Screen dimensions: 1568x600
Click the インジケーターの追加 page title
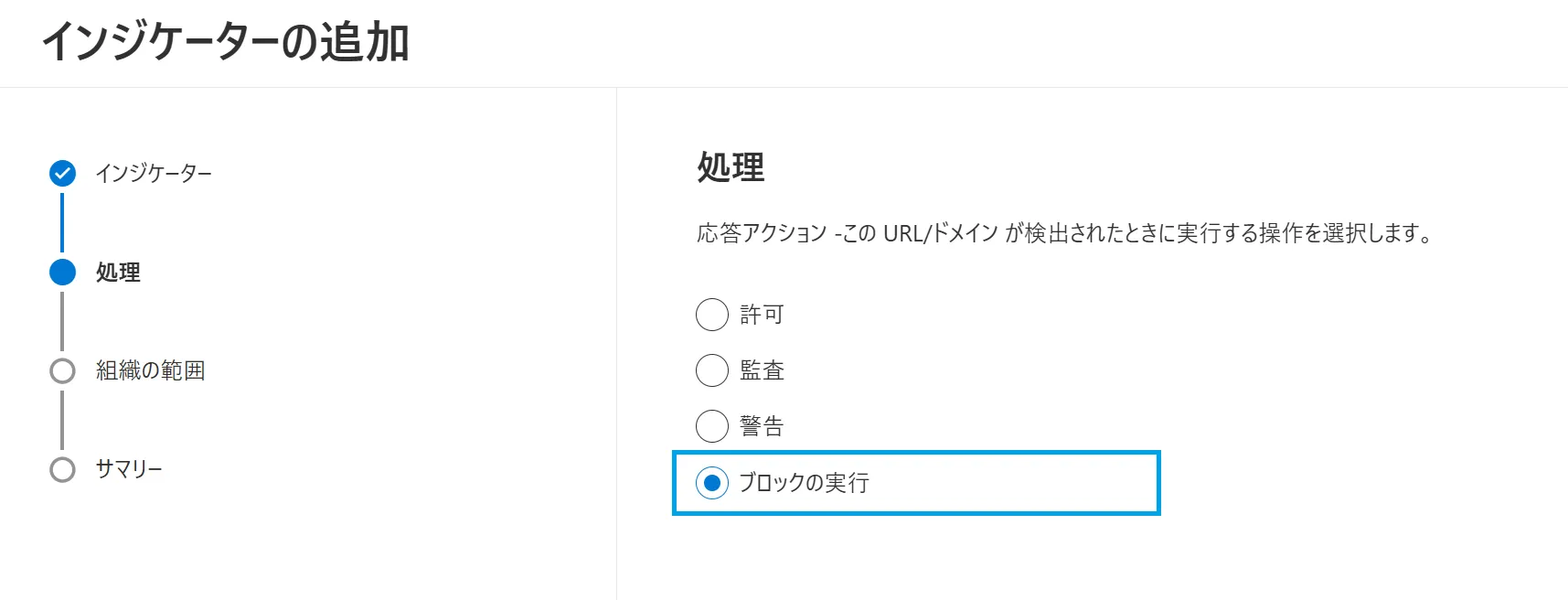pyautogui.click(x=225, y=42)
